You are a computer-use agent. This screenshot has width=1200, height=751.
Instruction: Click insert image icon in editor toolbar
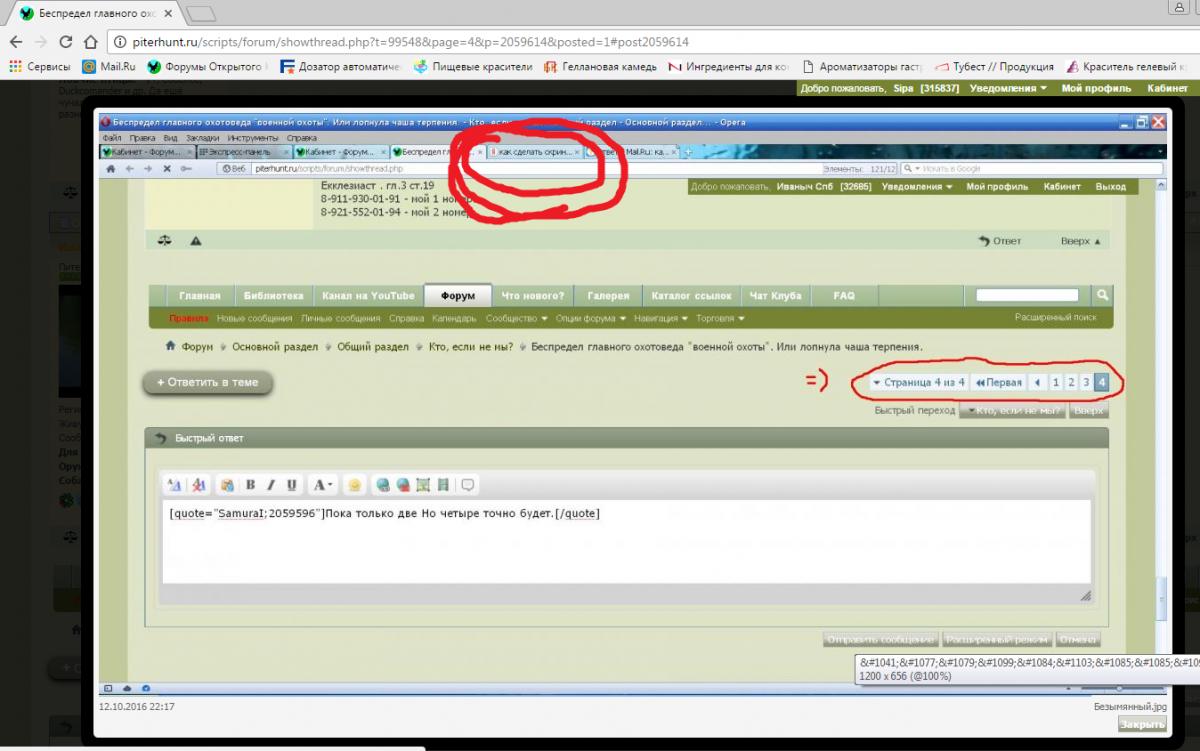pyautogui.click(x=423, y=485)
